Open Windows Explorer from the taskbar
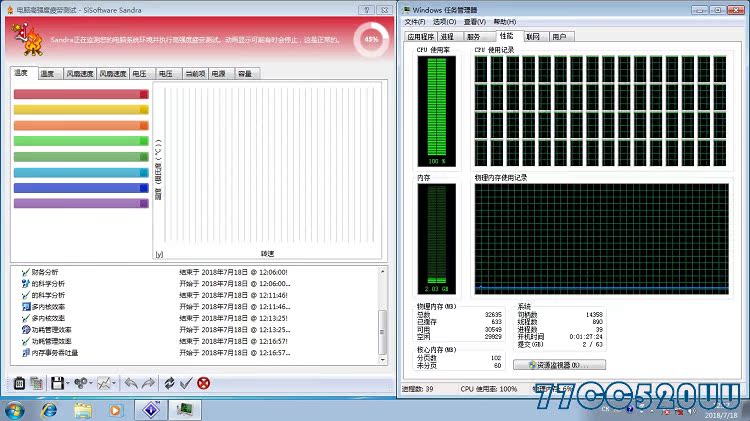The height and width of the screenshot is (421, 750). (83, 410)
